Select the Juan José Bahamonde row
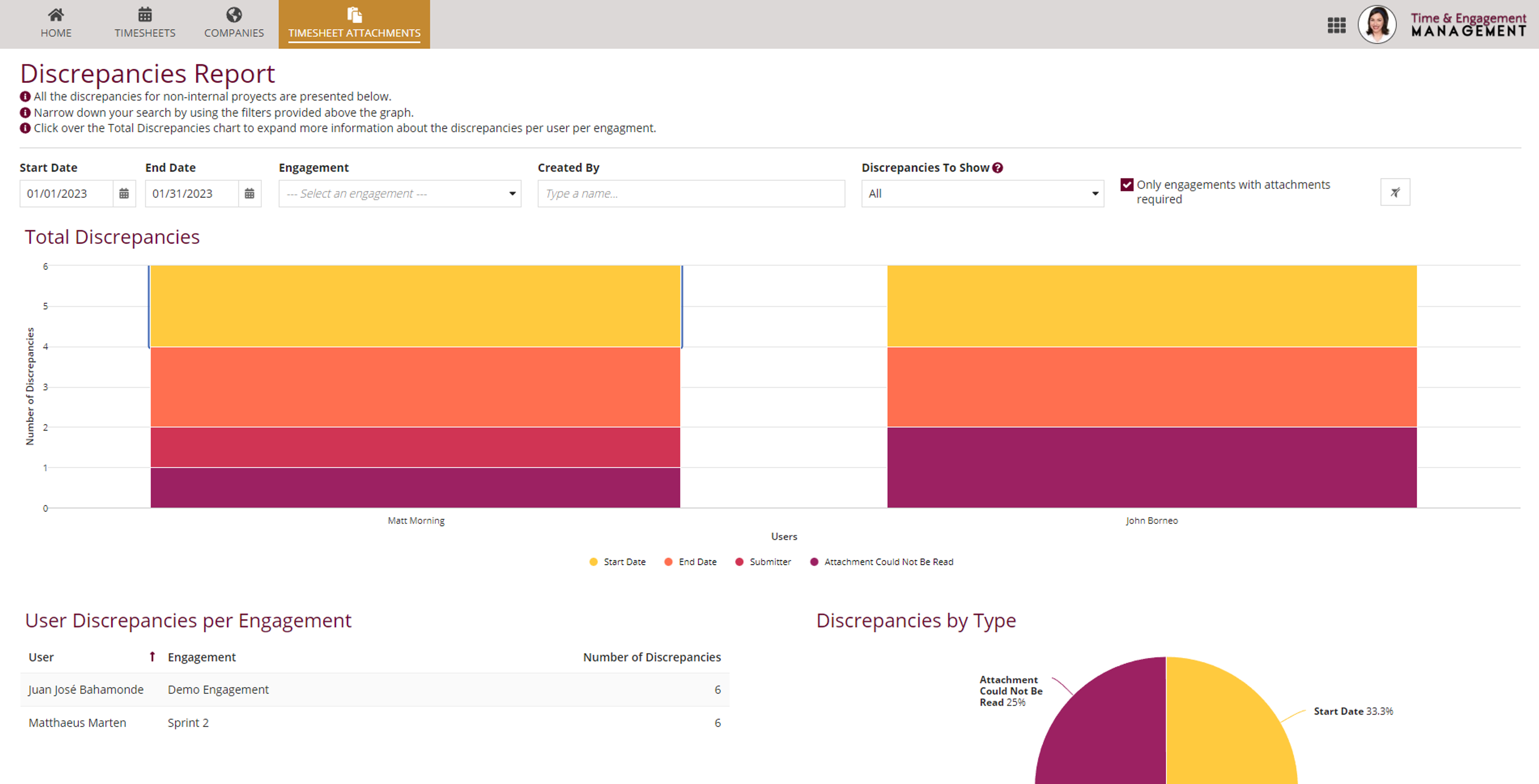Image resolution: width=1539 pixels, height=784 pixels. (x=375, y=690)
